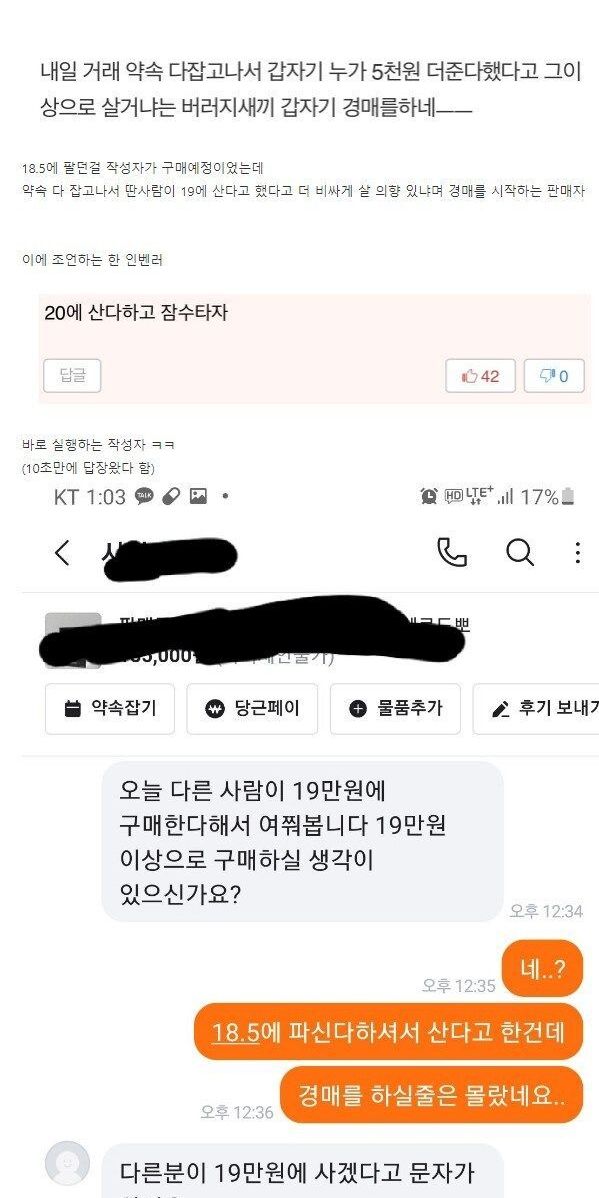Open chat search magnifier icon
Viewport: 599px width, 1198px height.
coord(520,552)
